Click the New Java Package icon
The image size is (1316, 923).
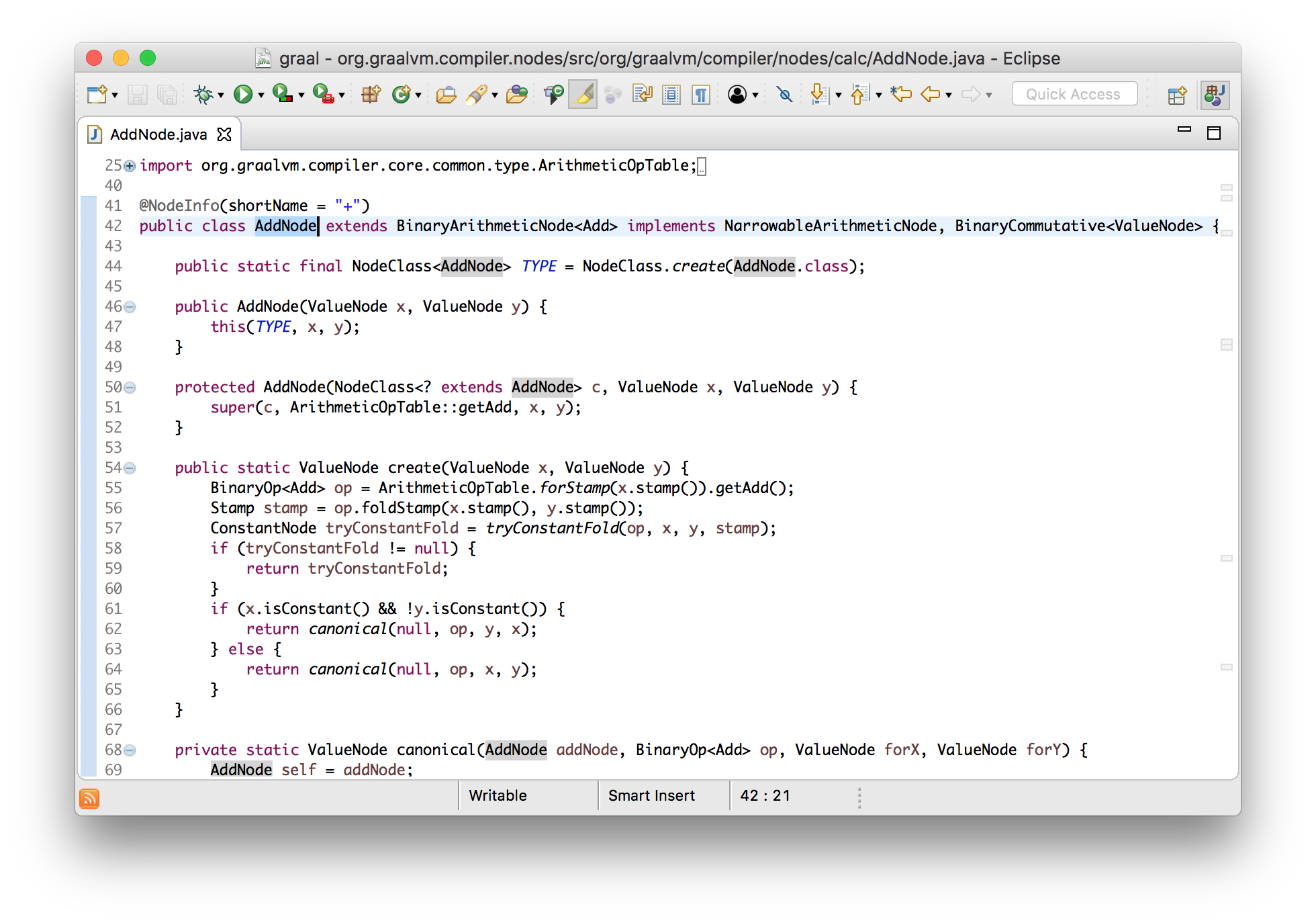point(371,94)
